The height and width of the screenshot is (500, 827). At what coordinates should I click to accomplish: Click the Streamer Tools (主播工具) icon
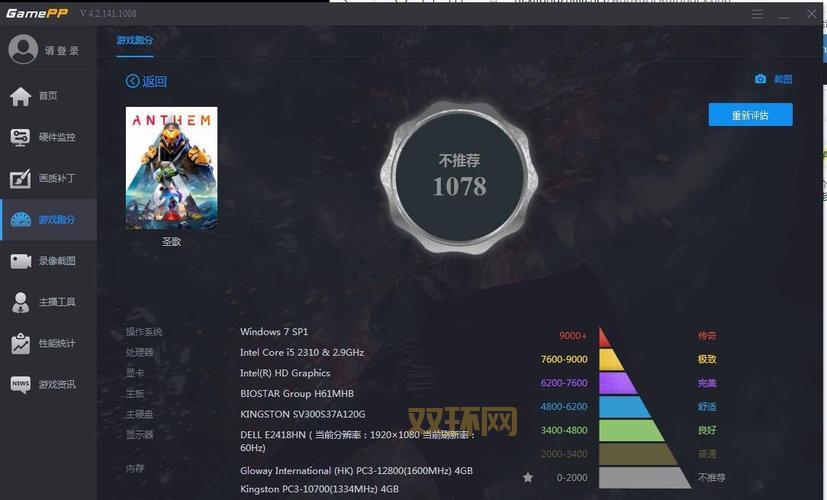[x=20, y=302]
